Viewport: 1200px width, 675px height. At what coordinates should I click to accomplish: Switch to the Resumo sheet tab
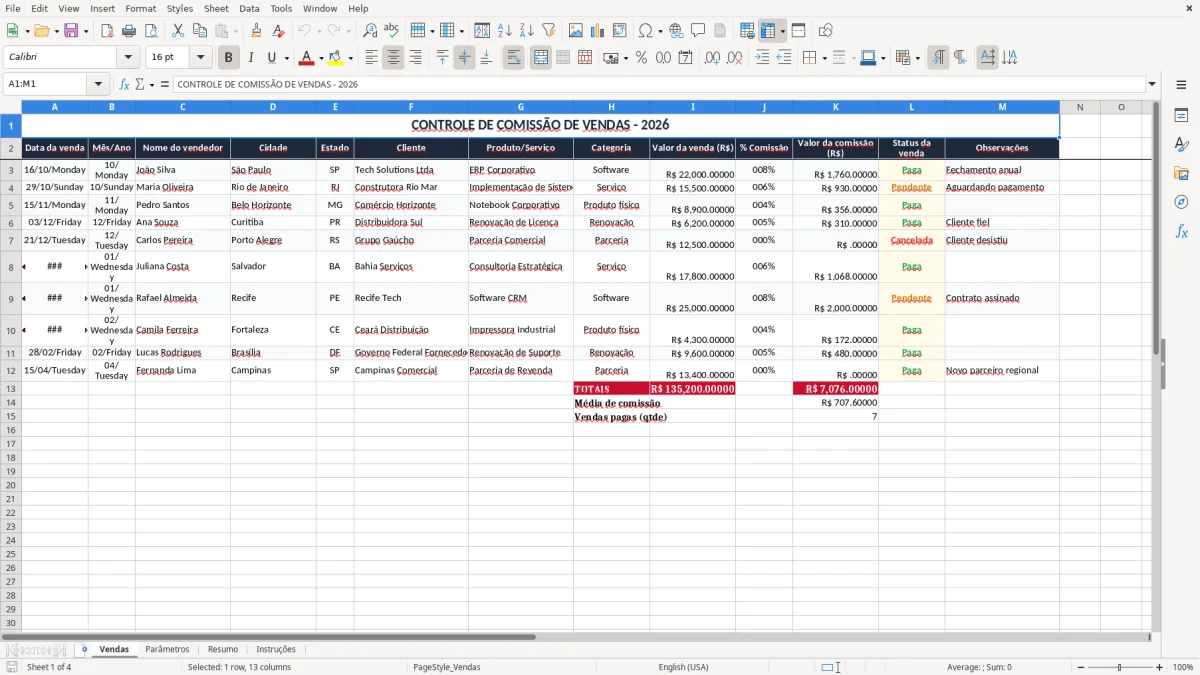(x=223, y=649)
